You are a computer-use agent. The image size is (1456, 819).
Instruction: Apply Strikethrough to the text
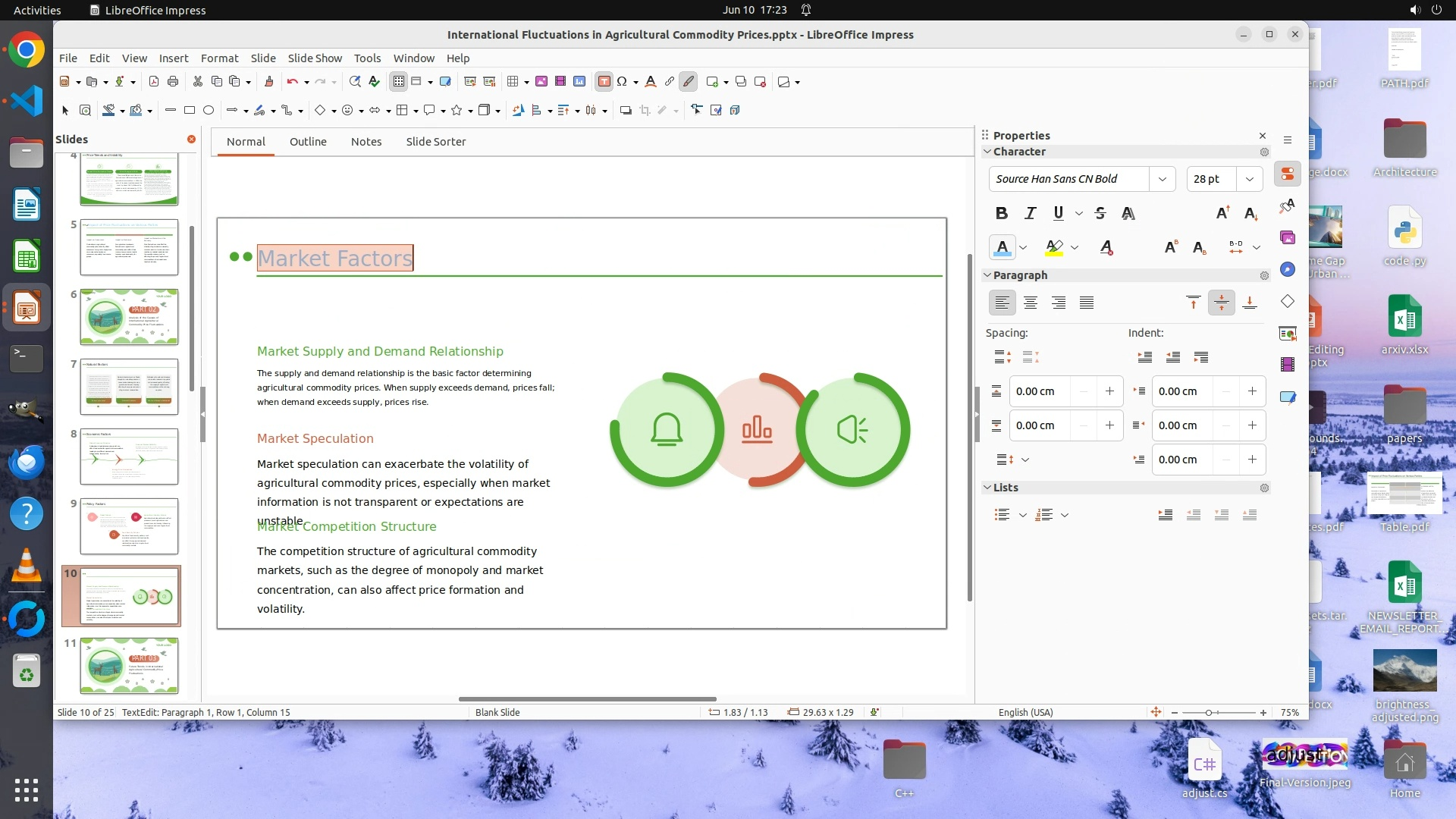(x=1100, y=214)
